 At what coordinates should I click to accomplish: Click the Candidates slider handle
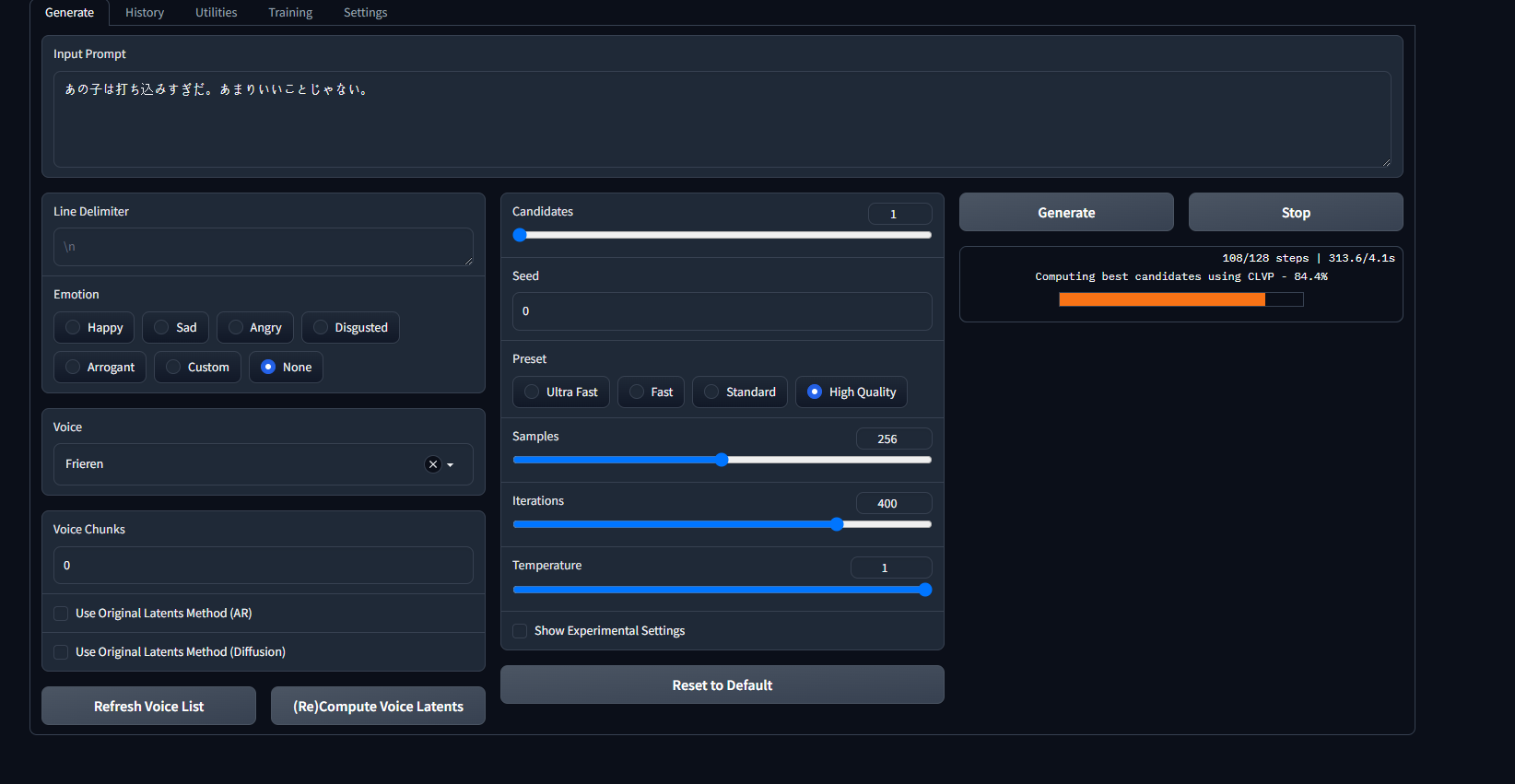point(520,235)
